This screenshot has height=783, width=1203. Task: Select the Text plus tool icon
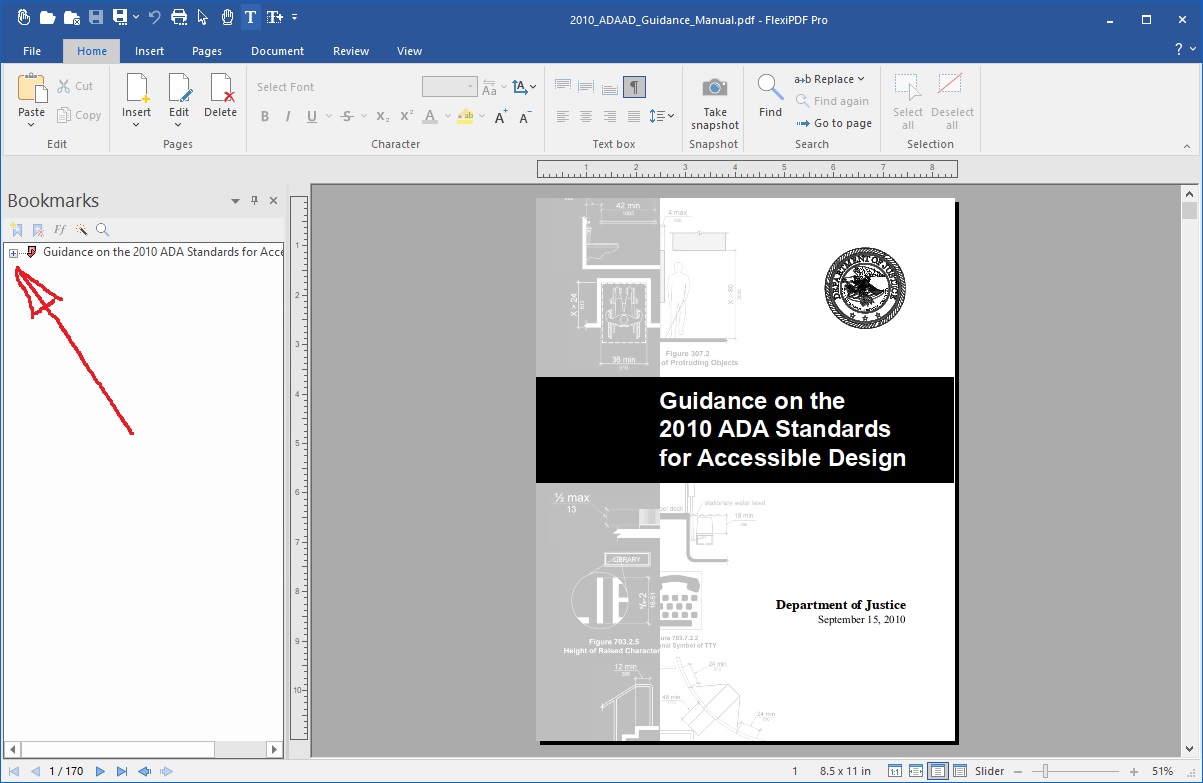(x=274, y=17)
